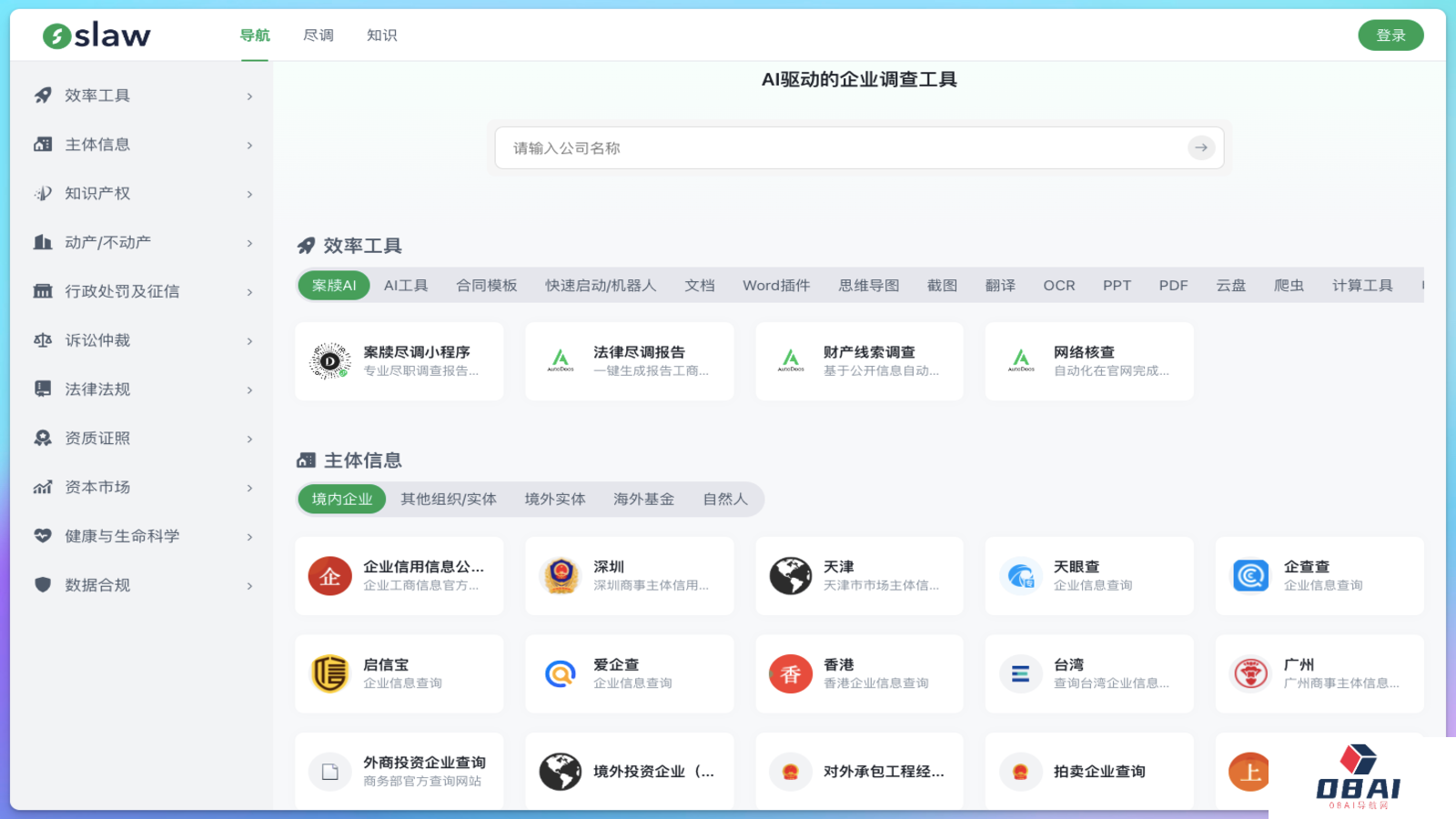The height and width of the screenshot is (819, 1456).
Task: Click the slaw logo in the header
Action: (x=96, y=35)
